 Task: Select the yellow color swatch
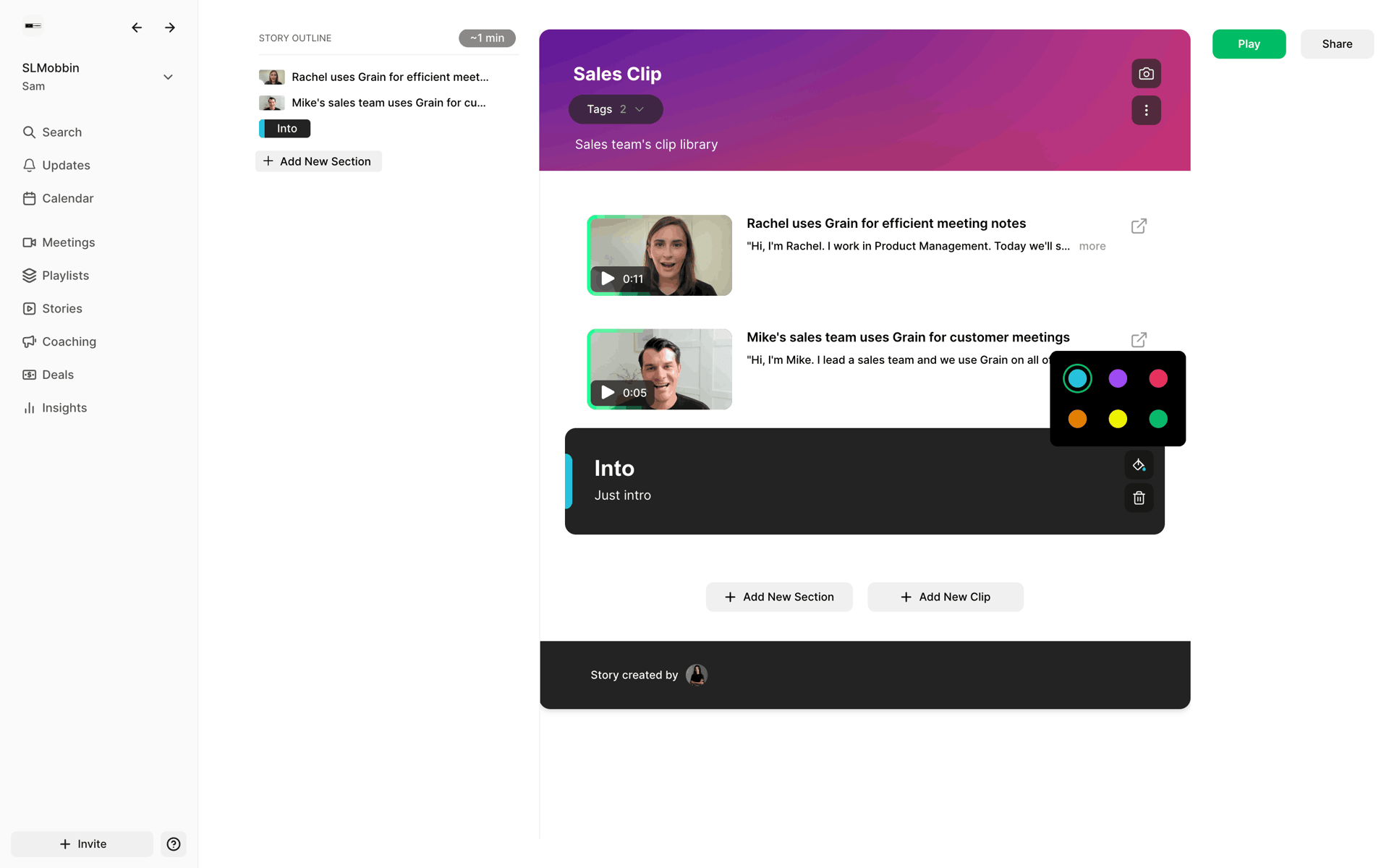click(x=1118, y=419)
